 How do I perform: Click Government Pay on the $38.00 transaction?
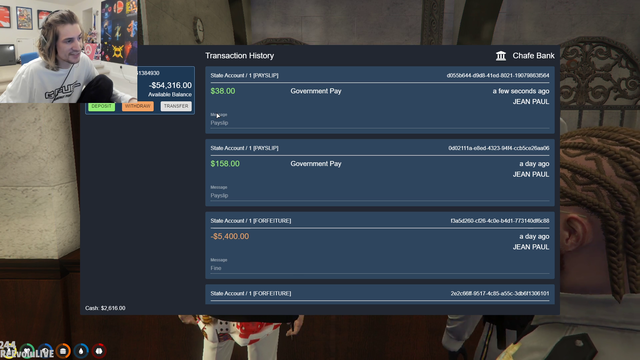point(316,91)
